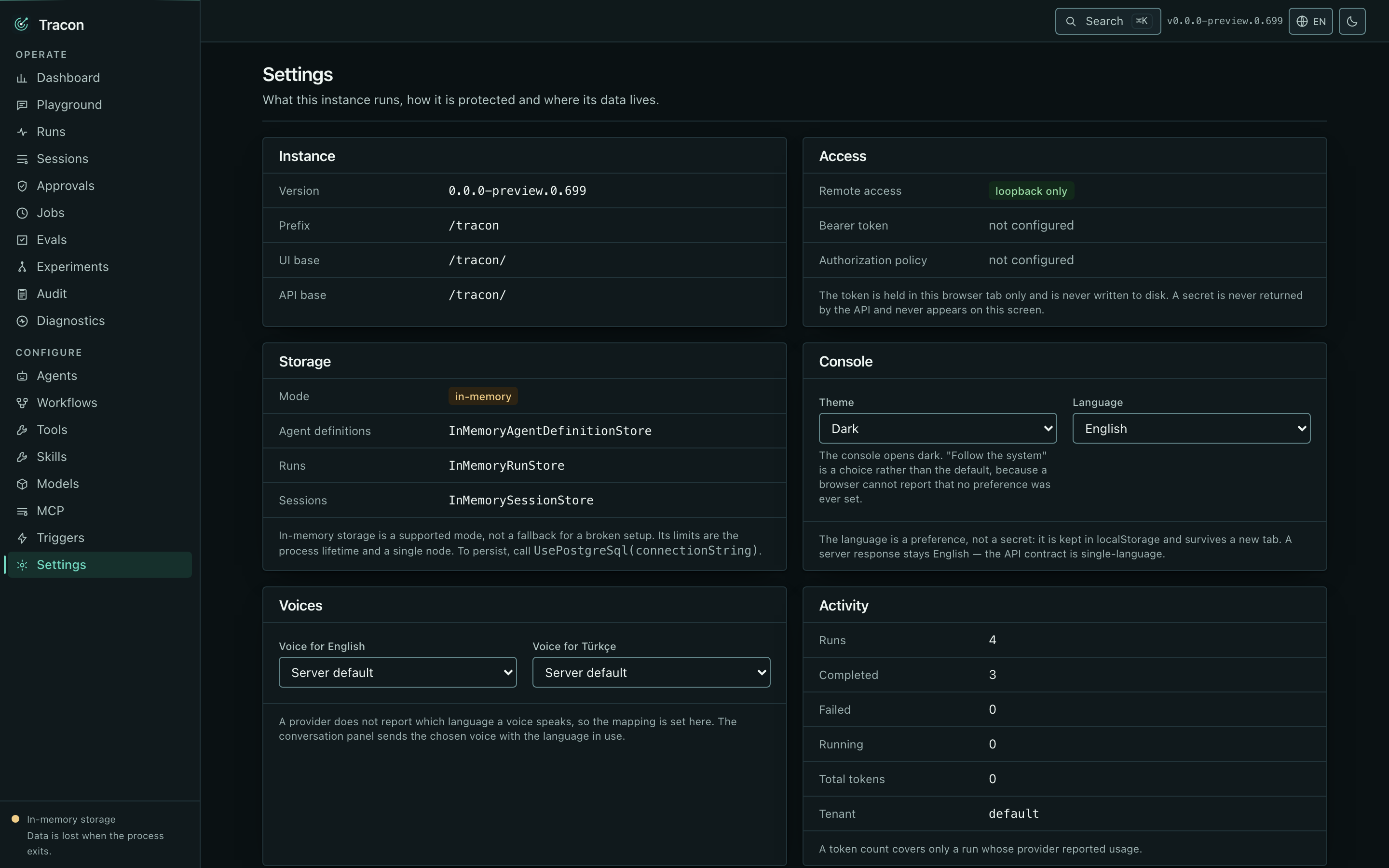Open Dashboard via its bar chart icon
Viewport: 1389px width, 868px height.
(x=22, y=78)
